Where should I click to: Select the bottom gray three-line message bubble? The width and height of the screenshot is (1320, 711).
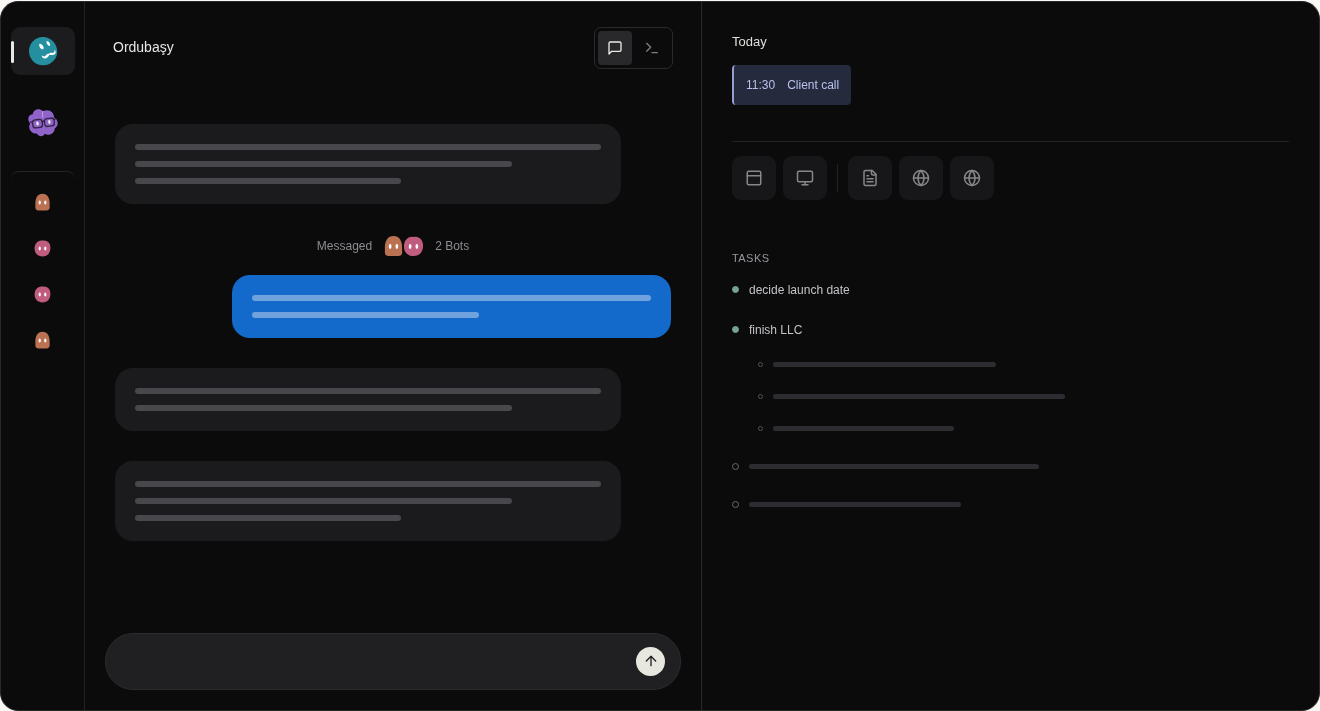(368, 501)
